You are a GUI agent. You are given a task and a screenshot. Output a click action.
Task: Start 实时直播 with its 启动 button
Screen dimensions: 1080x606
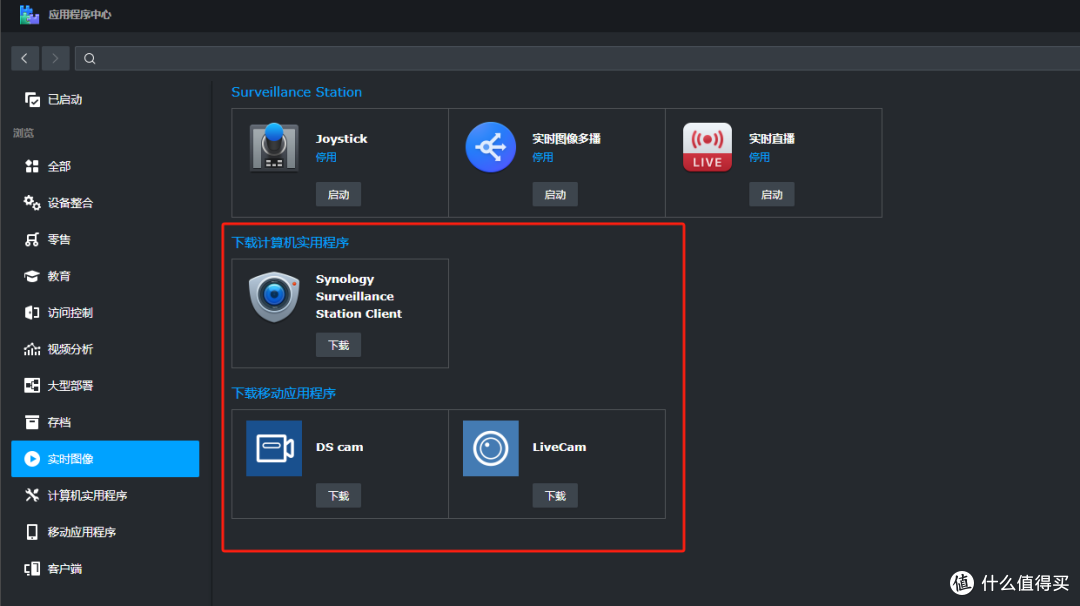point(771,194)
